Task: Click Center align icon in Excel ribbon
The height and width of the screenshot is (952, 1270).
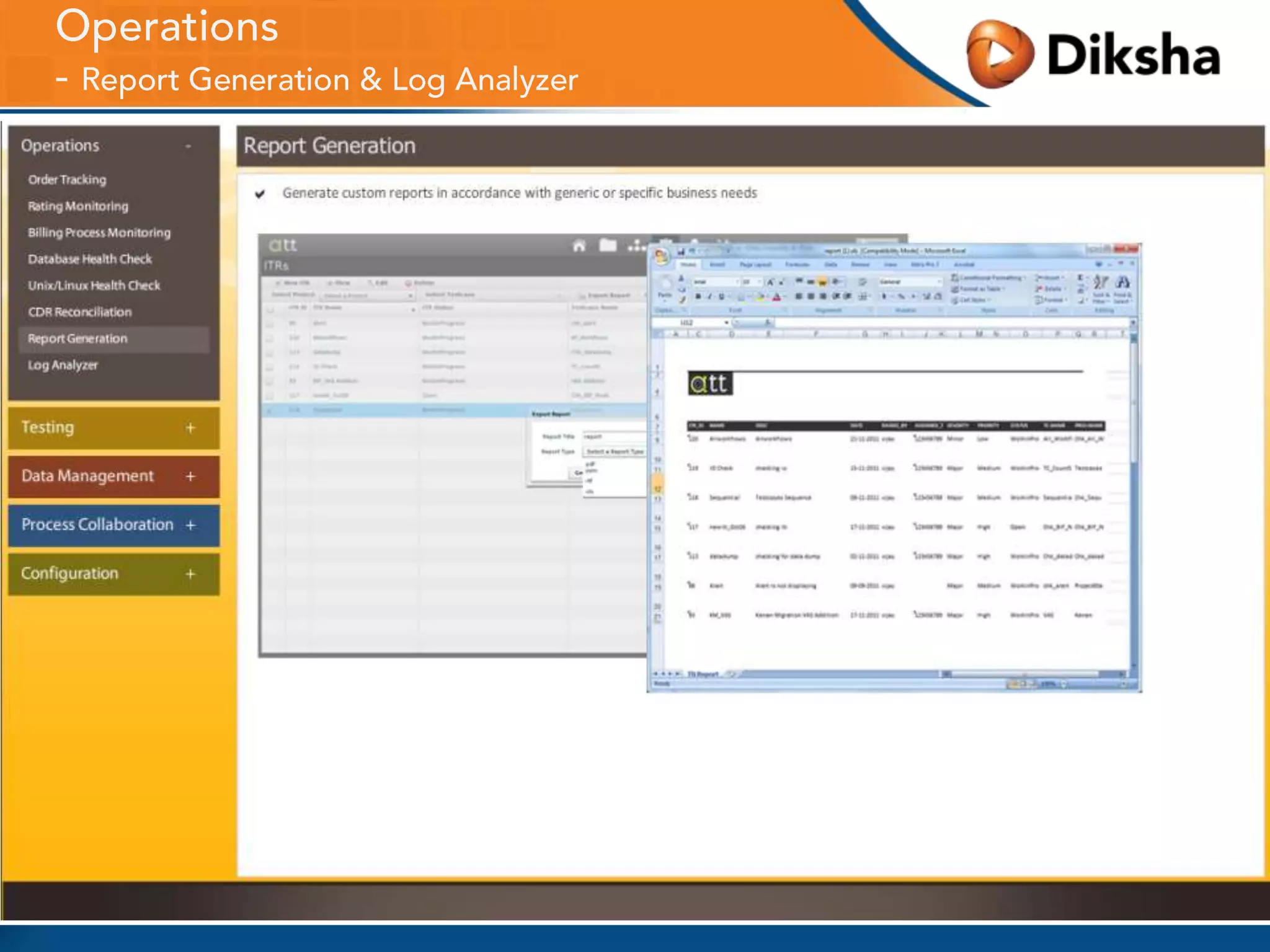Action: pos(810,296)
